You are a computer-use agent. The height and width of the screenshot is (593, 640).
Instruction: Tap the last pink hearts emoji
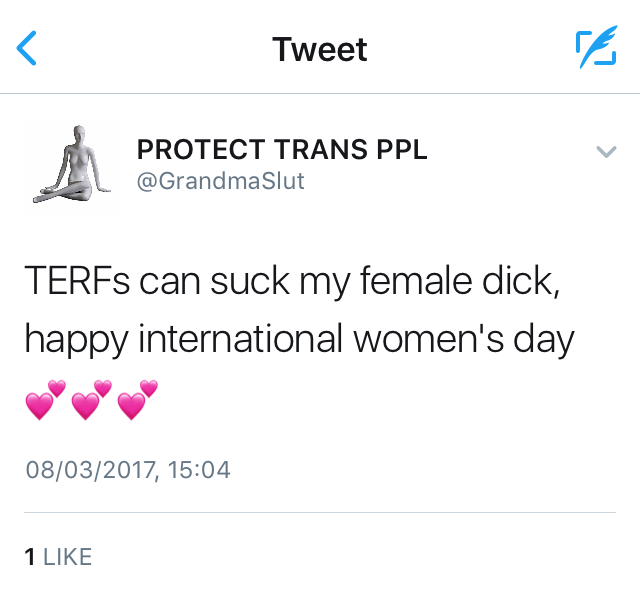[138, 401]
